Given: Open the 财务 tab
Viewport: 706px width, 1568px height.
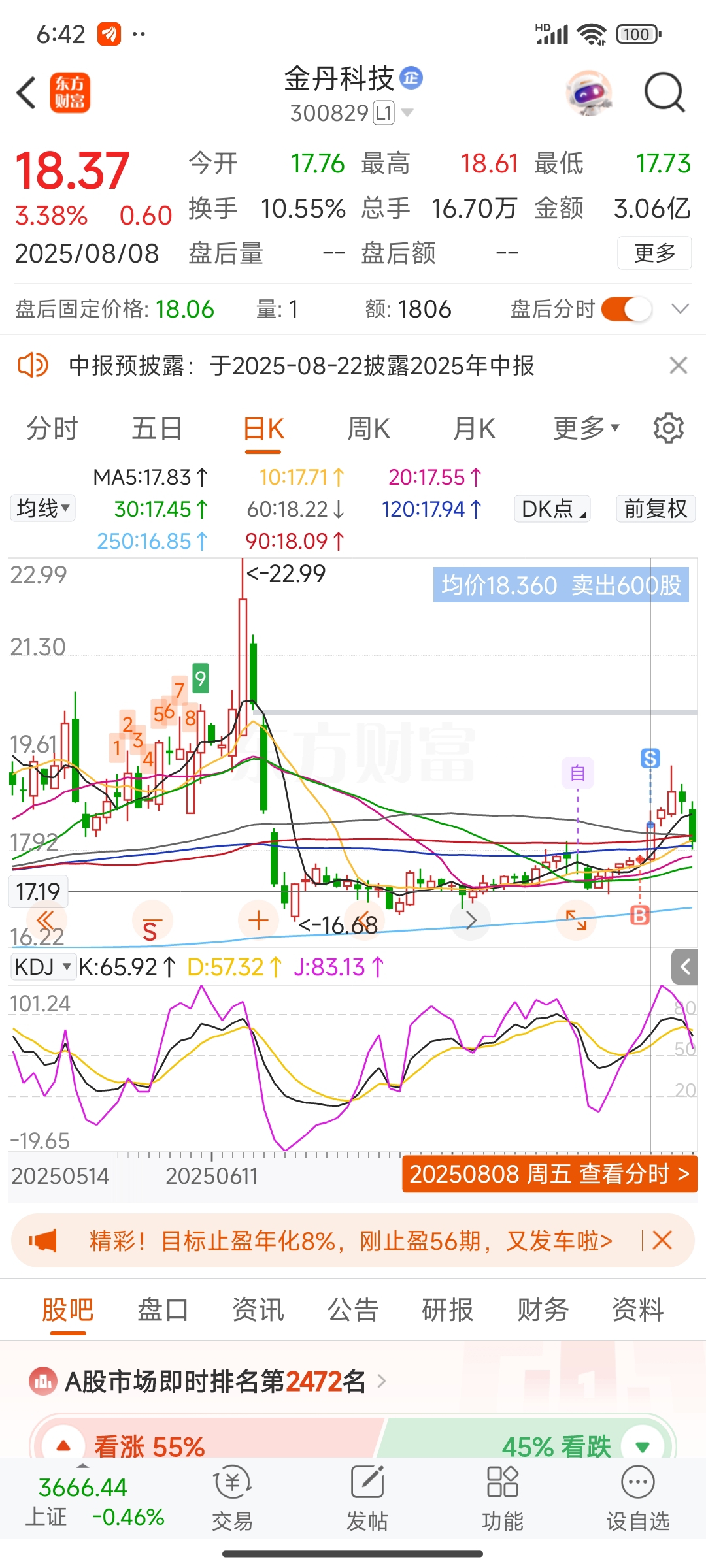Looking at the screenshot, I should tap(543, 1309).
